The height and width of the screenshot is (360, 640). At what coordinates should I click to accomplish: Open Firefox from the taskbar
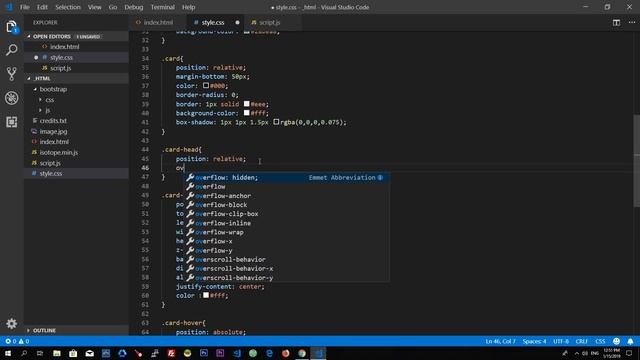pos(286,353)
